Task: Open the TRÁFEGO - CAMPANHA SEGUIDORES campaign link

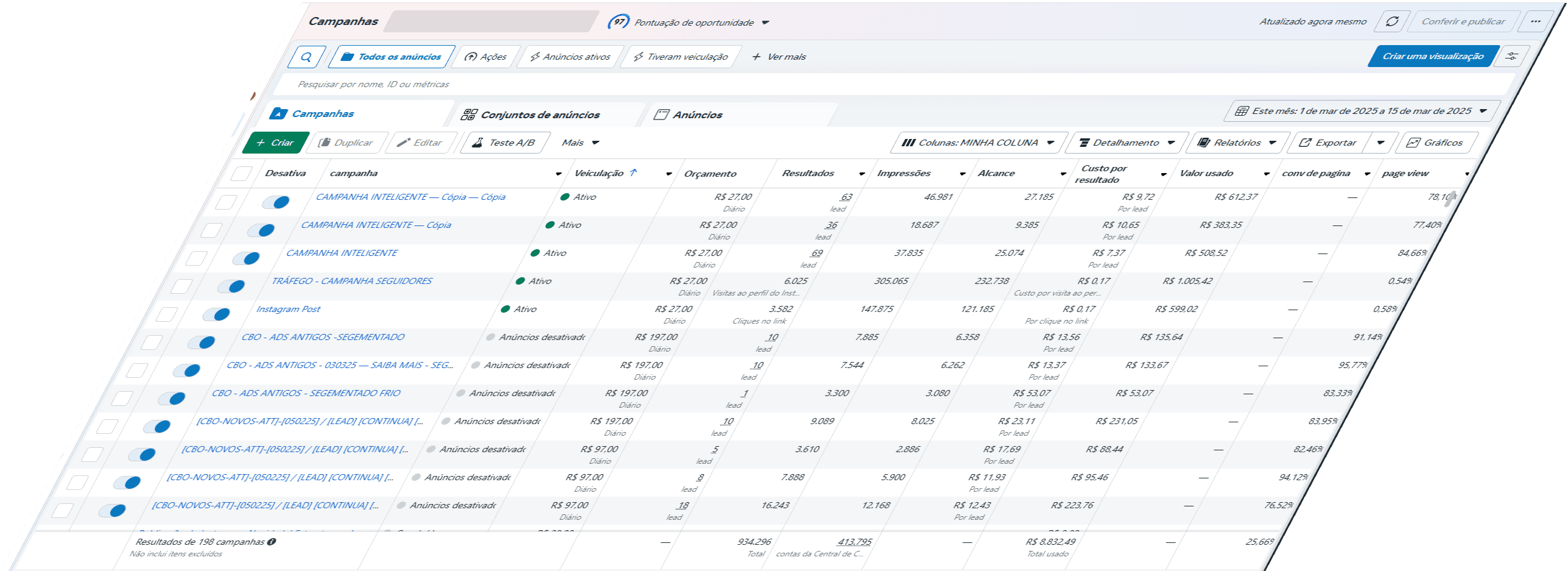Action: pos(351,281)
